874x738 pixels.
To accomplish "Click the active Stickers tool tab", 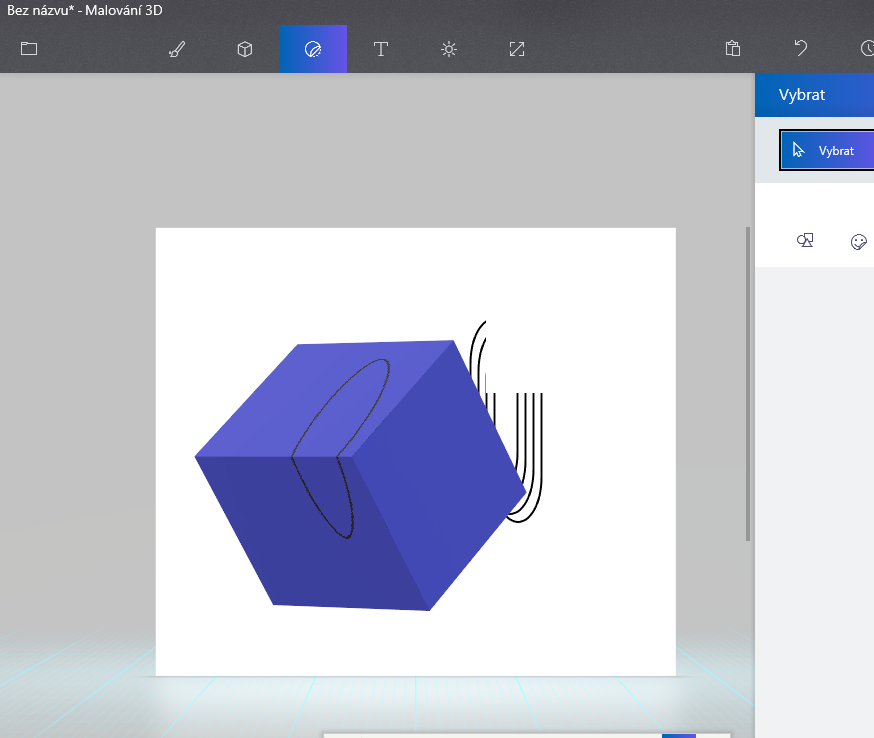I will (313, 49).
